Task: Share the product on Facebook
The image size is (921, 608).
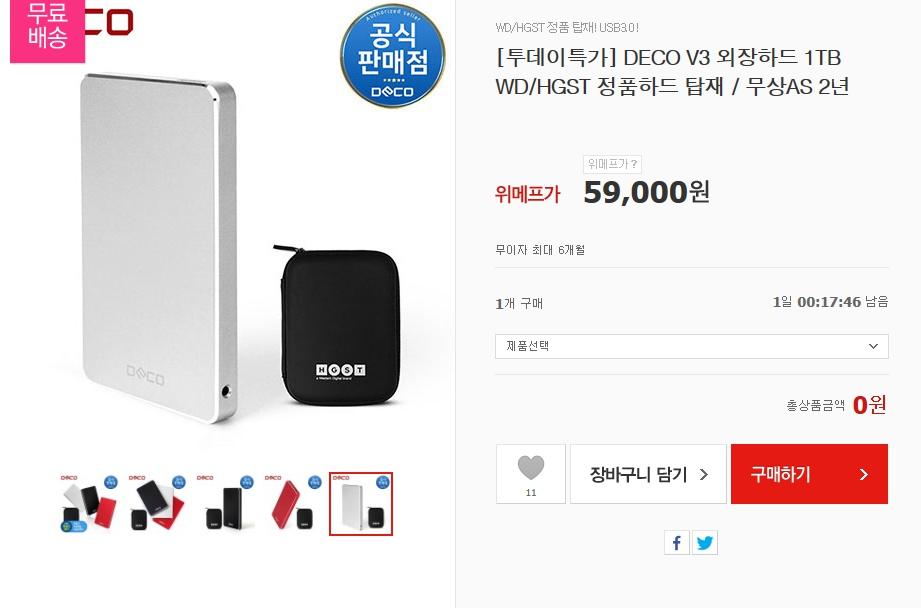Action: coord(677,542)
